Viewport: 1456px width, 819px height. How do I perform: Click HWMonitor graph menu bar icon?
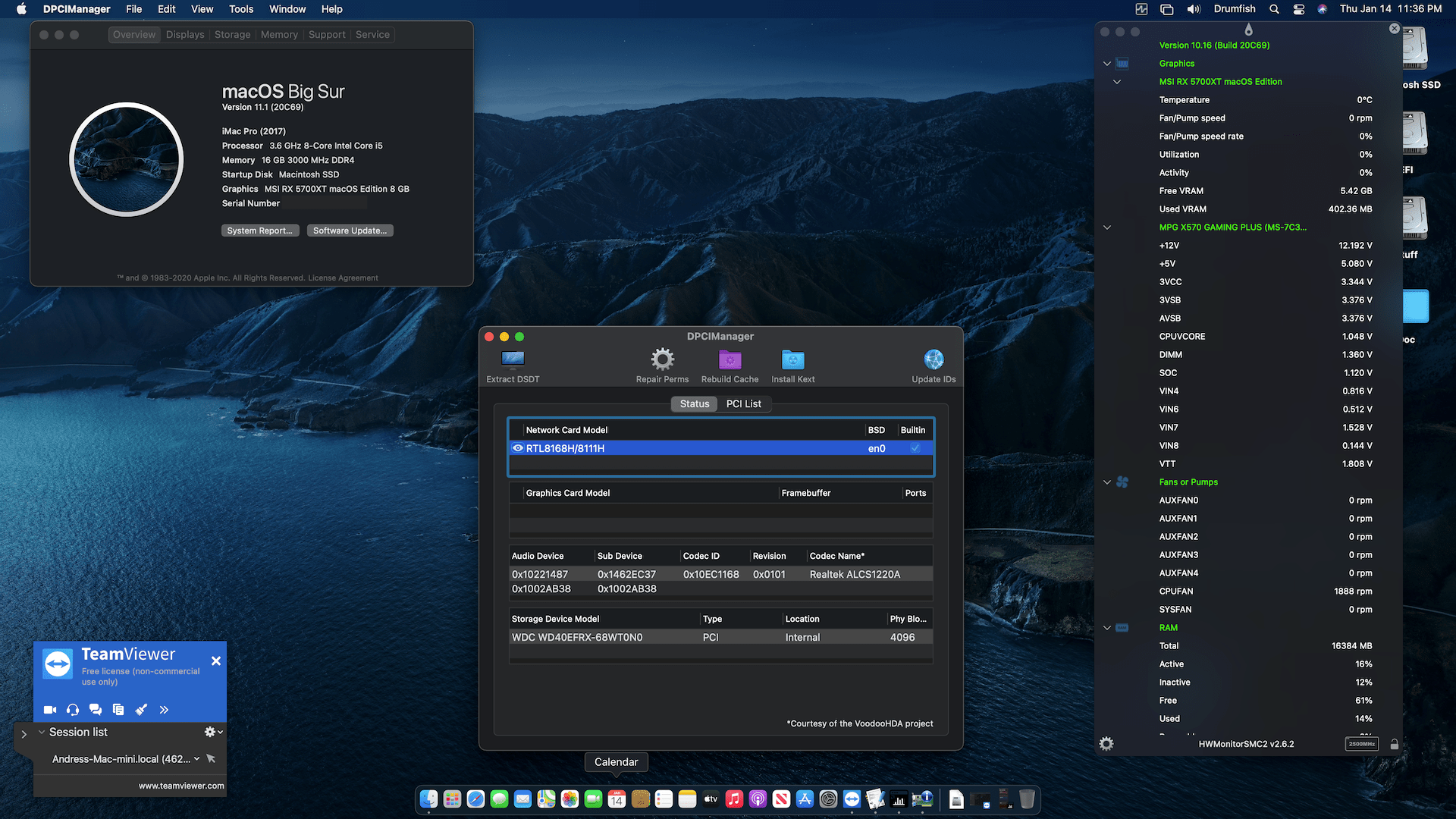(1141, 9)
